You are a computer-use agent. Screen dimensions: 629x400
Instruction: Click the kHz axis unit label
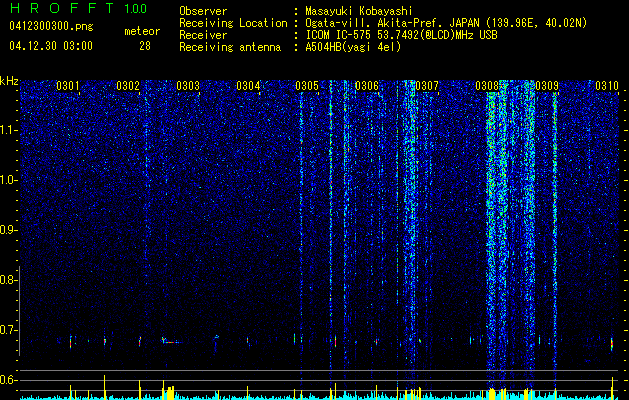(x=9, y=81)
